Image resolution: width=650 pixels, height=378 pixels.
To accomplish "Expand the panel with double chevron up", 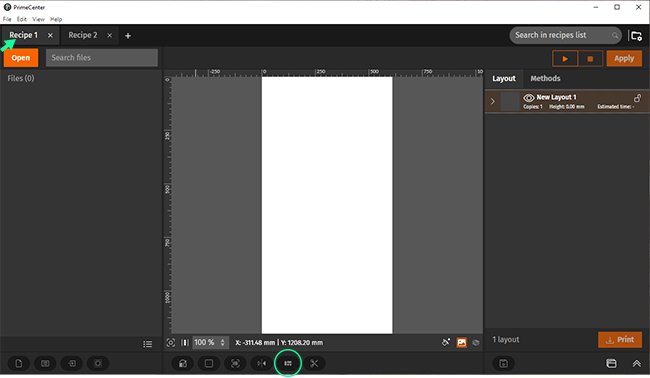I will pyautogui.click(x=636, y=363).
